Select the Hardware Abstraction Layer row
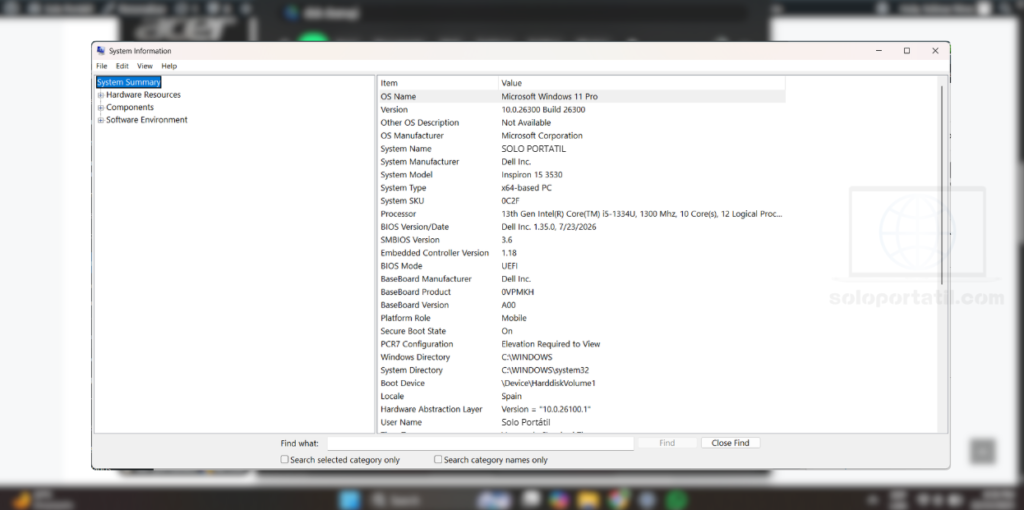This screenshot has width=1024, height=510. pyautogui.click(x=581, y=409)
